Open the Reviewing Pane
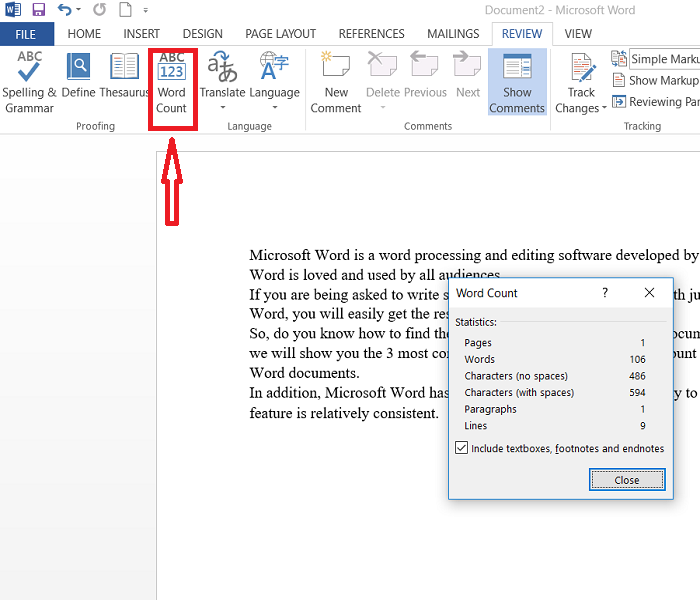 655,102
